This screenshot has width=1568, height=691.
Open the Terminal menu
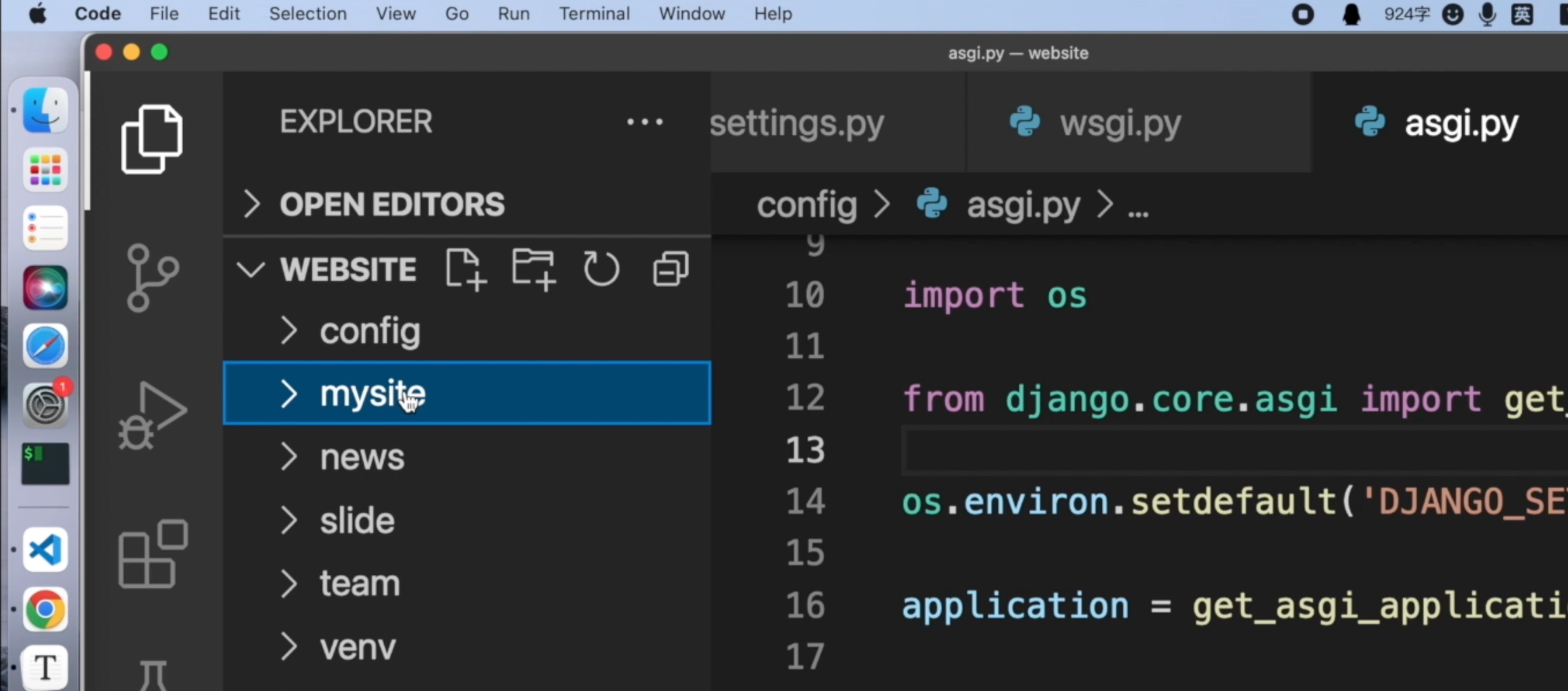[594, 13]
